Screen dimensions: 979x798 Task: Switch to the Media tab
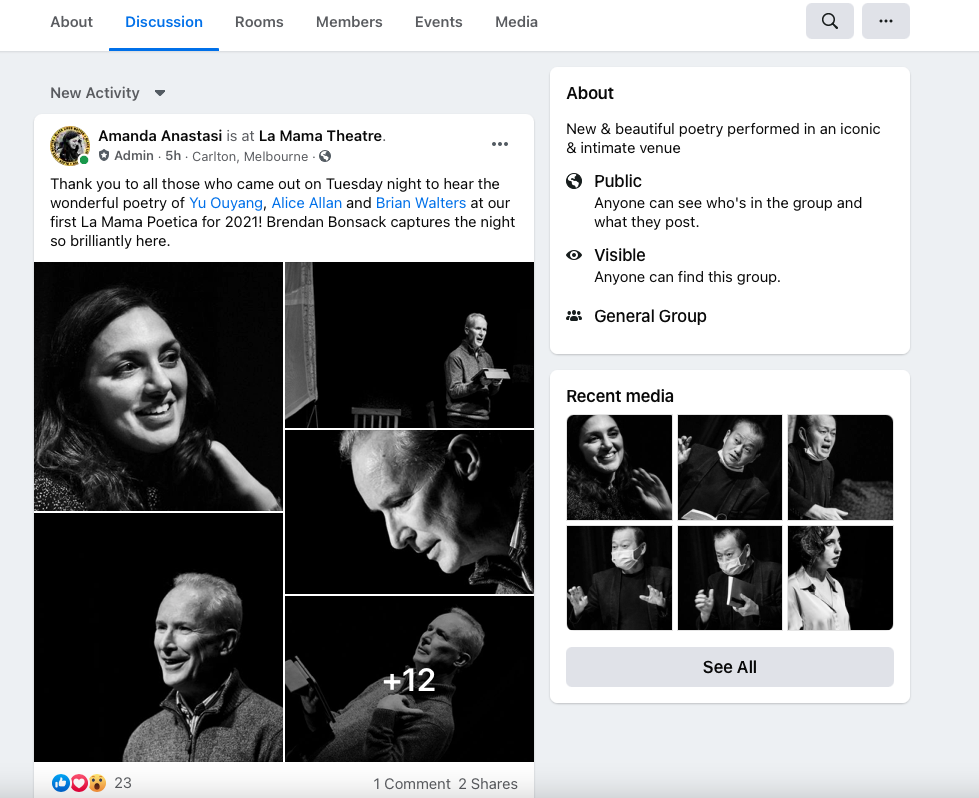point(516,22)
